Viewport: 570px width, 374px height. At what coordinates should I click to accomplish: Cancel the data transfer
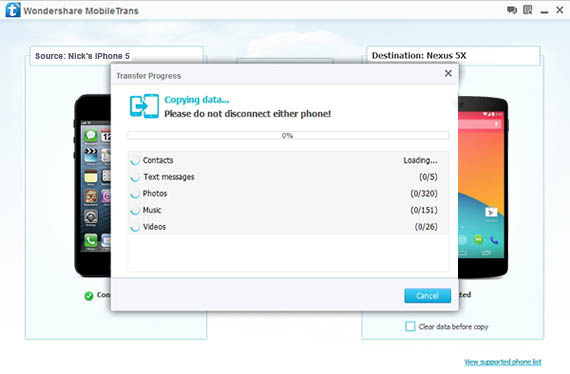coord(428,296)
